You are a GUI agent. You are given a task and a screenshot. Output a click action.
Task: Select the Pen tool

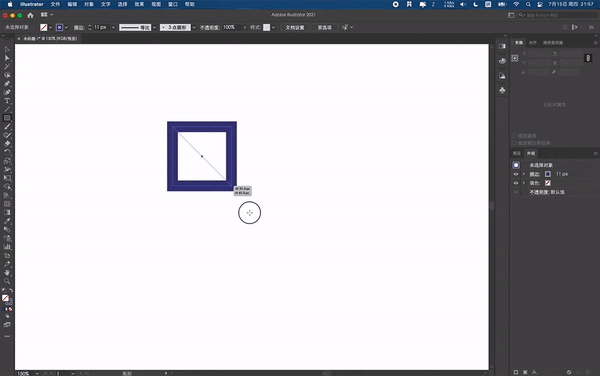point(7,84)
